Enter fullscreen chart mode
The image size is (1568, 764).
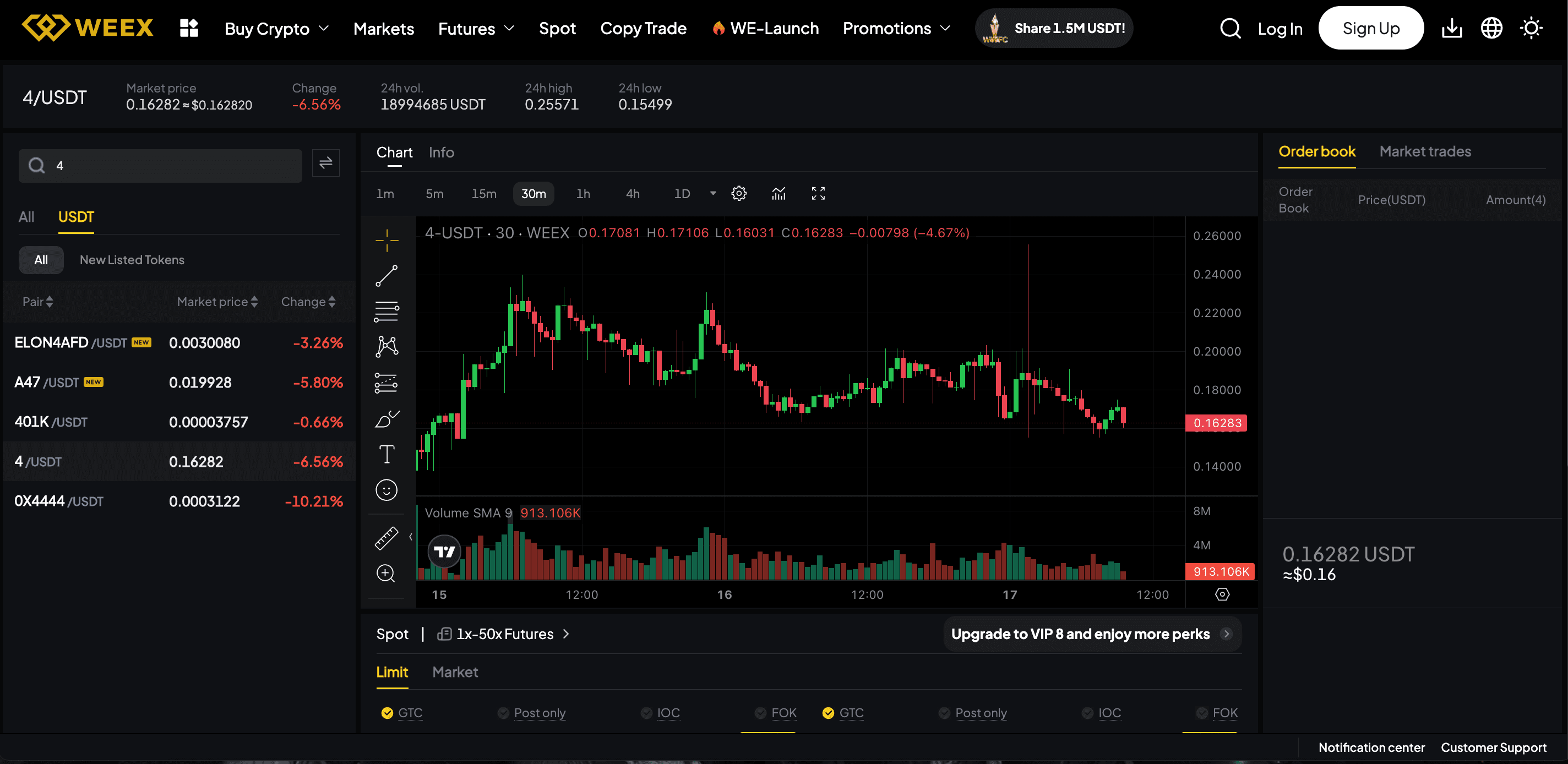tap(818, 194)
